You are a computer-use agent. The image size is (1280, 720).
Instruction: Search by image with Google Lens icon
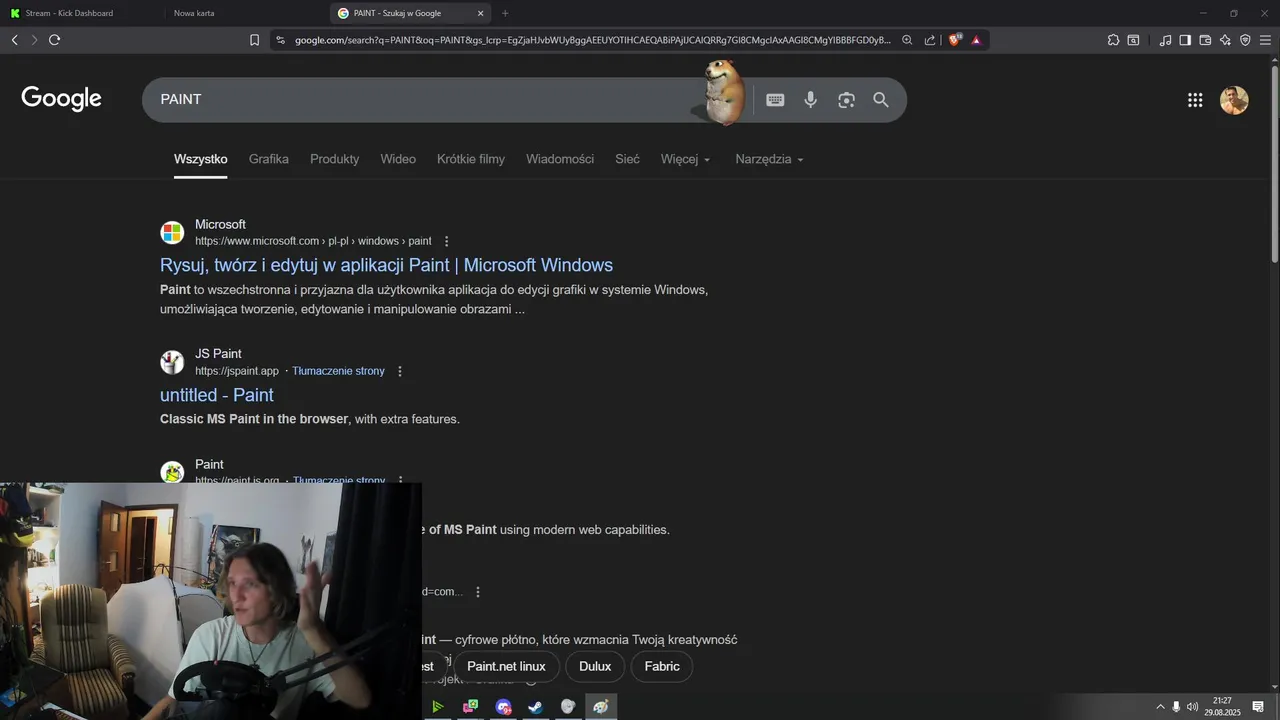coord(847,100)
